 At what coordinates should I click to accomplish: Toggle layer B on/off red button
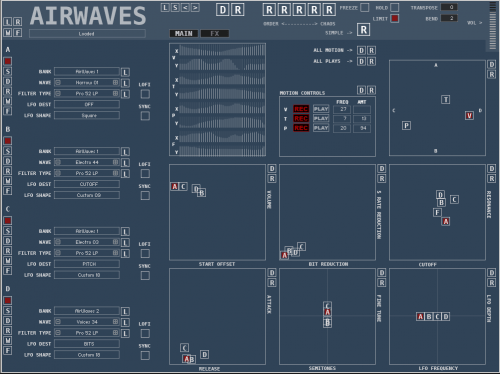(x=8, y=141)
